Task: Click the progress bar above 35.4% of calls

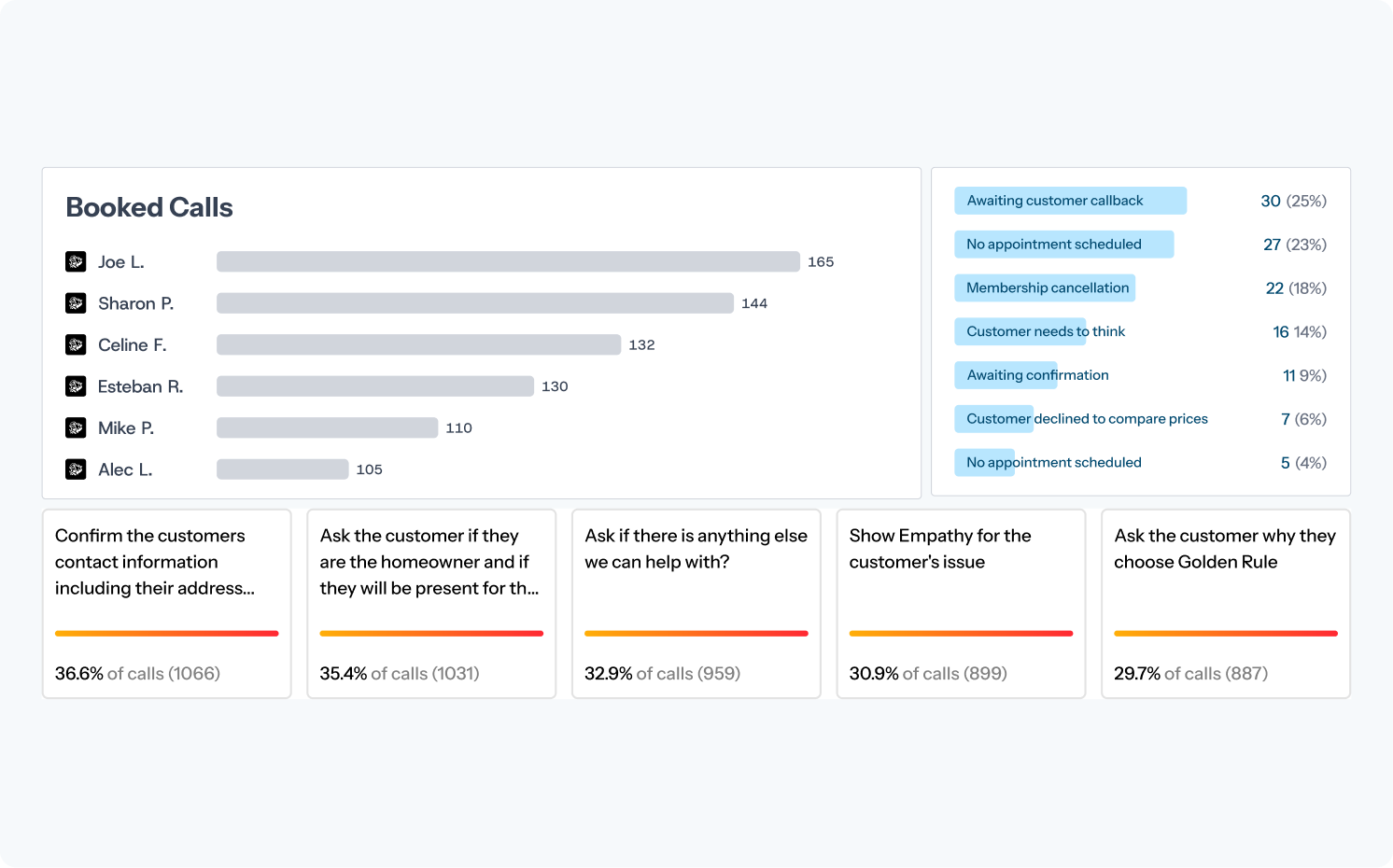Action: point(431,634)
